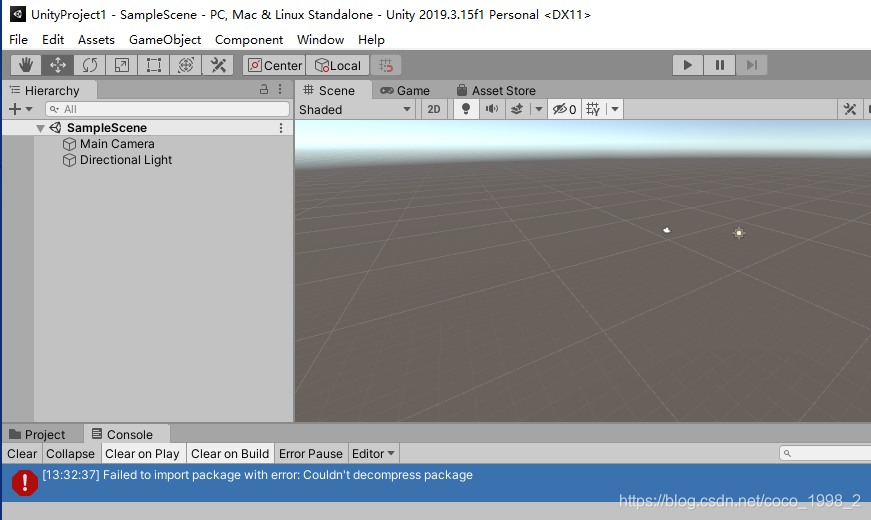Toggle scene effects button
Viewport: 871px width, 520px height.
pyautogui.click(x=517, y=109)
